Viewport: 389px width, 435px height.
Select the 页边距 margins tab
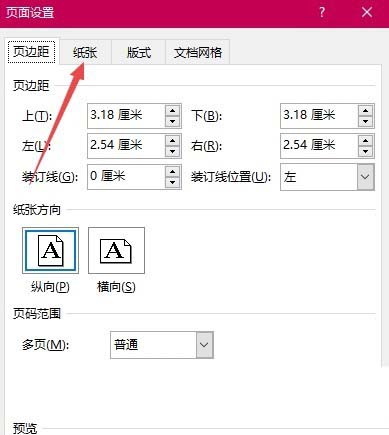coord(31,51)
